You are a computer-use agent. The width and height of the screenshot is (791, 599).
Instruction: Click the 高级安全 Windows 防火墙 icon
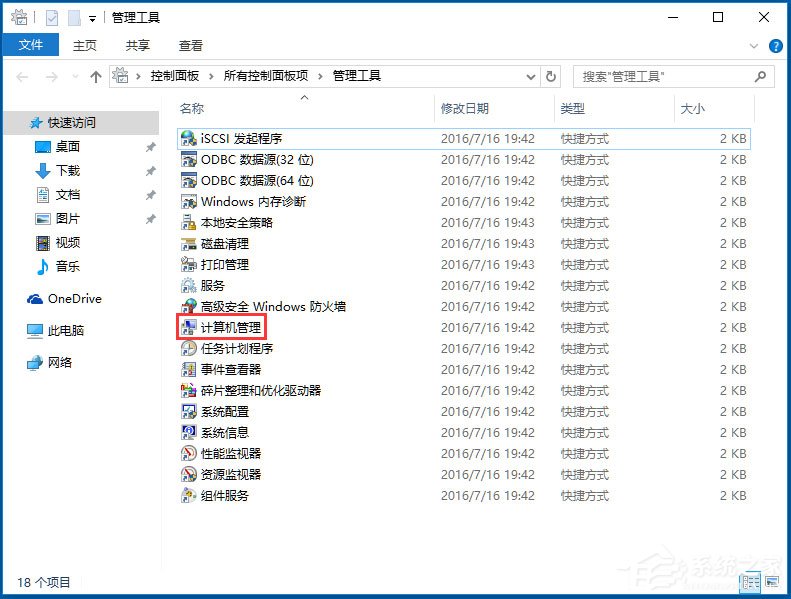188,307
